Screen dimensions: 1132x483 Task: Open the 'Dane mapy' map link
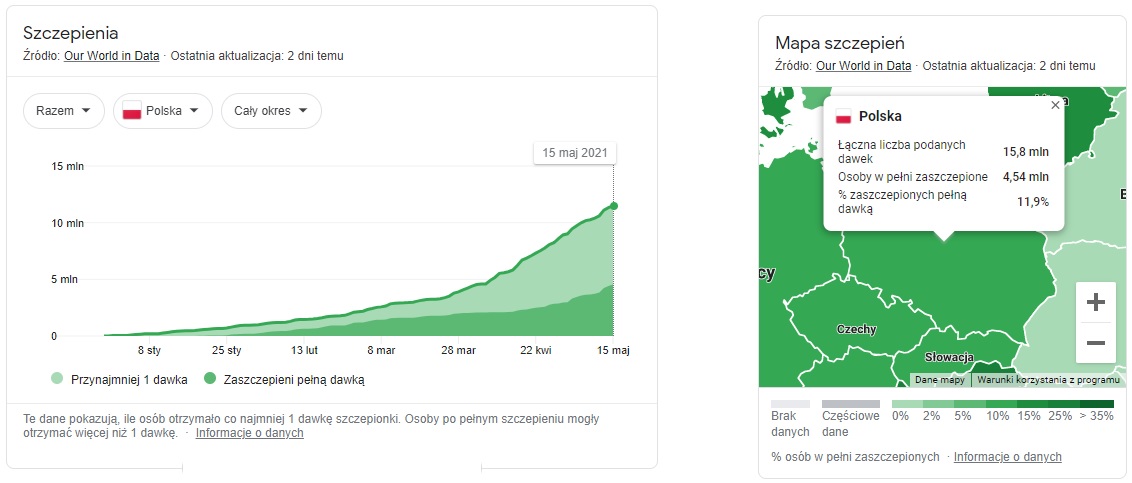[939, 380]
